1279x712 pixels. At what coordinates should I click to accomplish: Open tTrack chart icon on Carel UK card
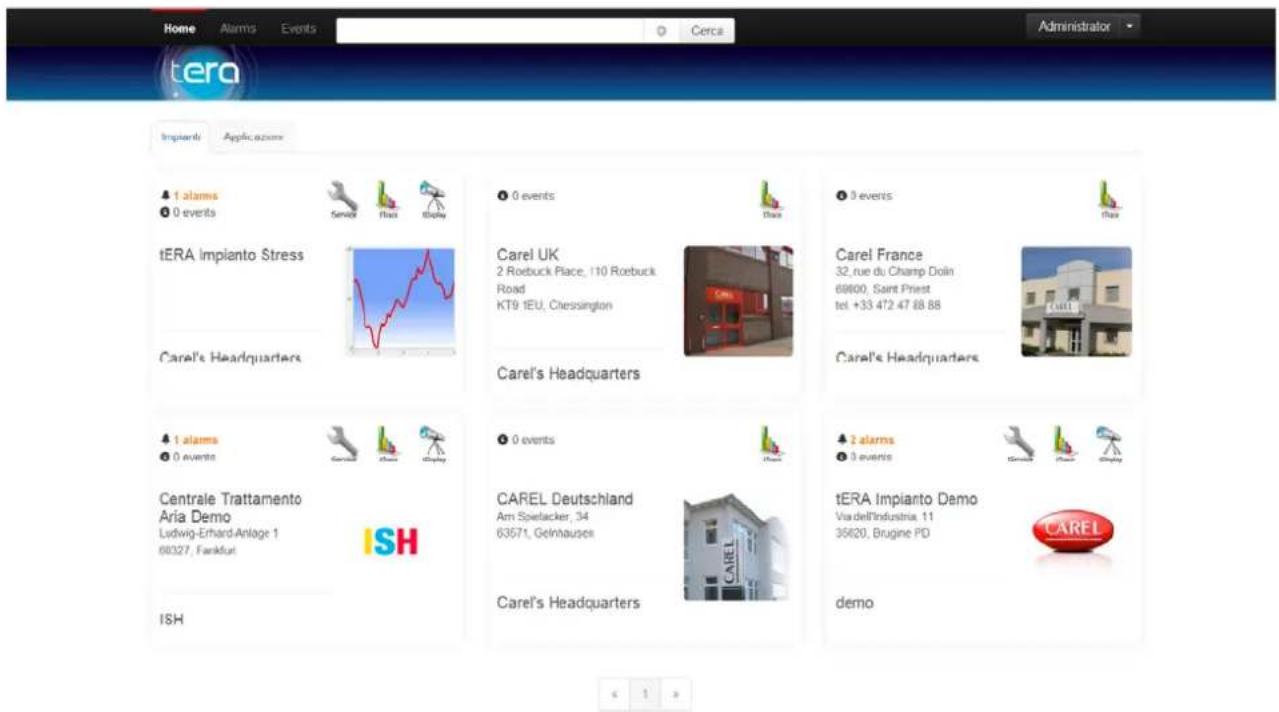click(x=771, y=199)
